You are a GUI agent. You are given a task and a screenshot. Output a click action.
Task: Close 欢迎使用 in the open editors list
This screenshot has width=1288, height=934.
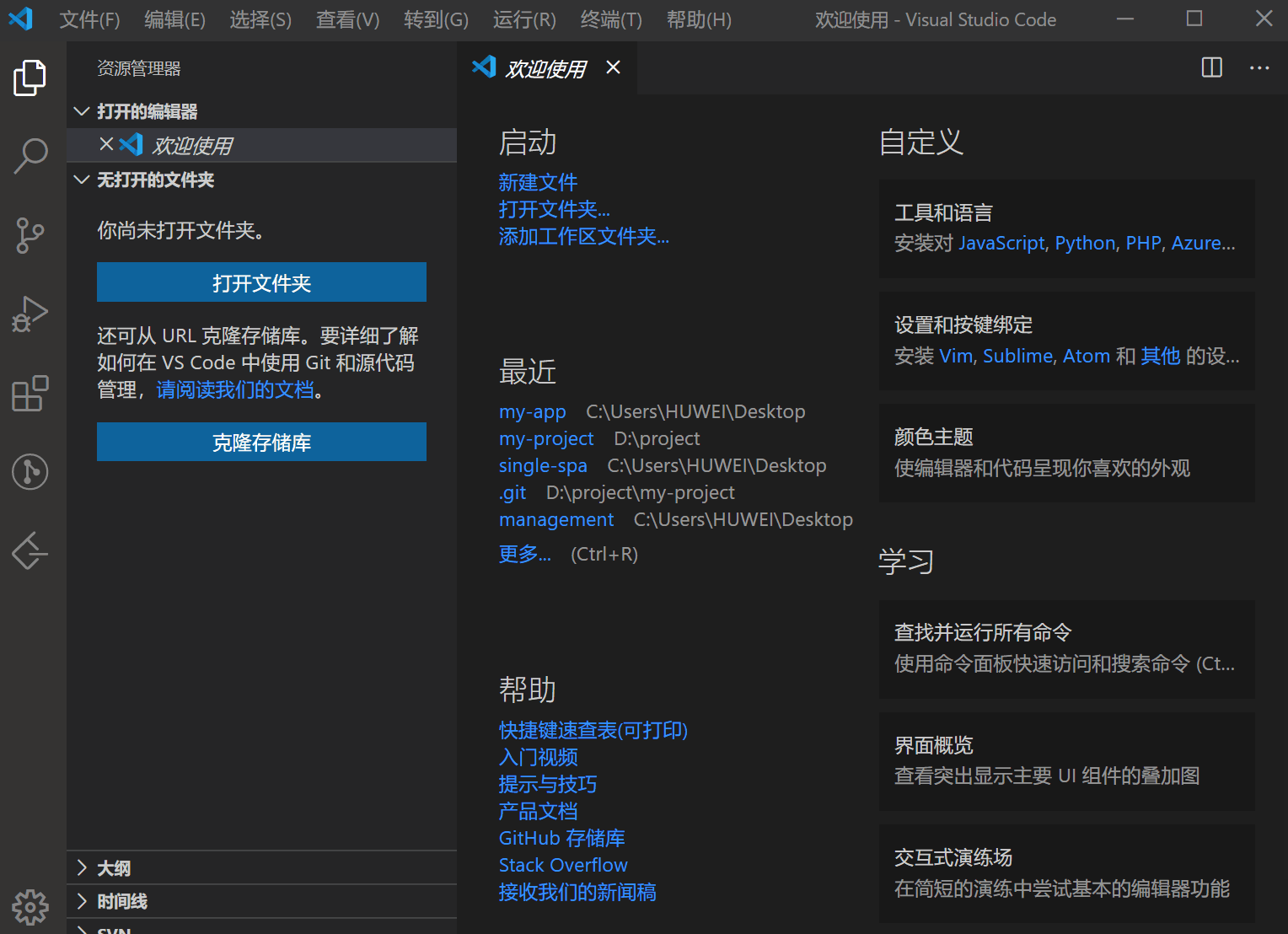(106, 144)
